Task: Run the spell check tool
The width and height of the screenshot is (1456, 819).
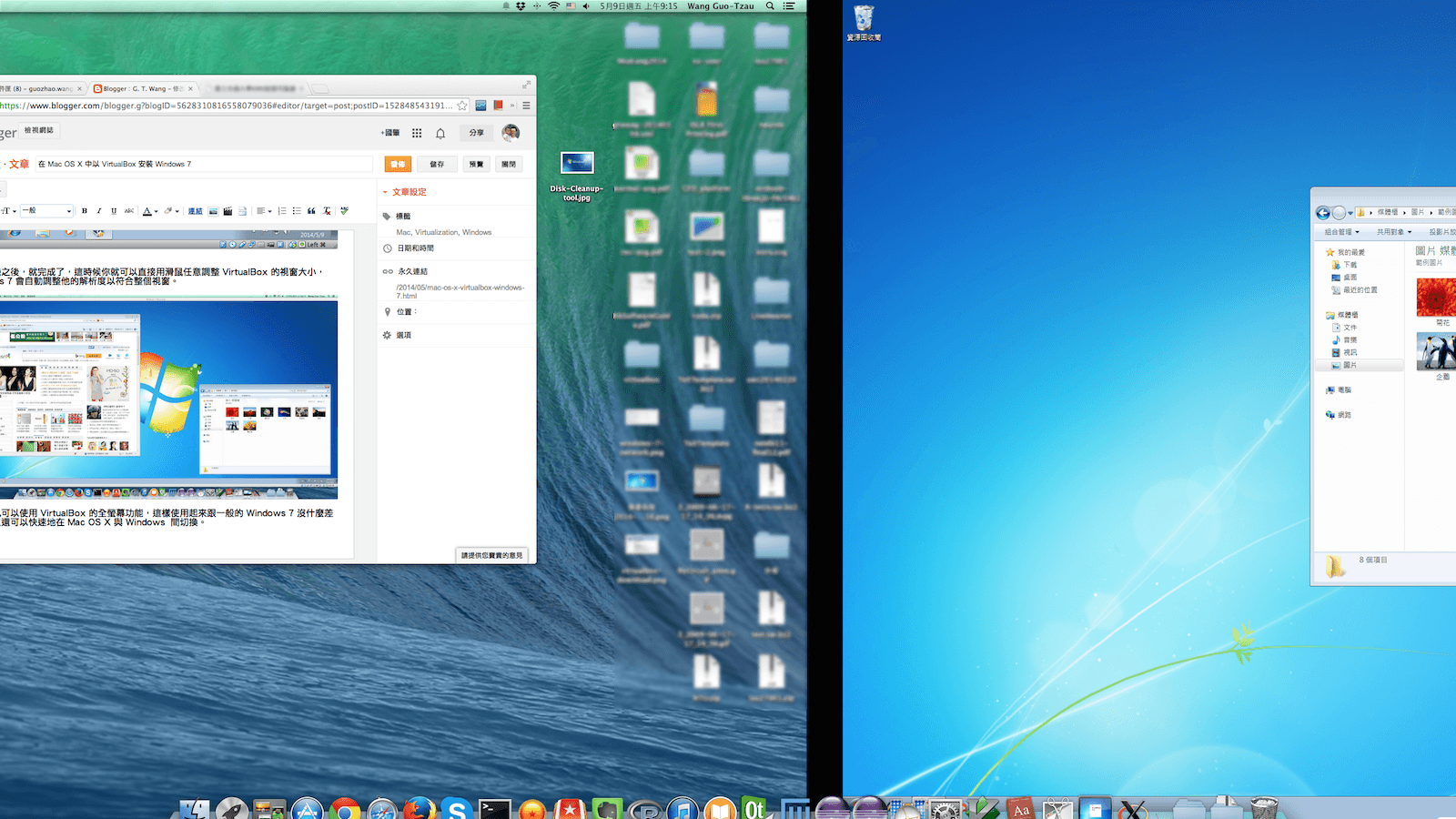Action: [346, 211]
